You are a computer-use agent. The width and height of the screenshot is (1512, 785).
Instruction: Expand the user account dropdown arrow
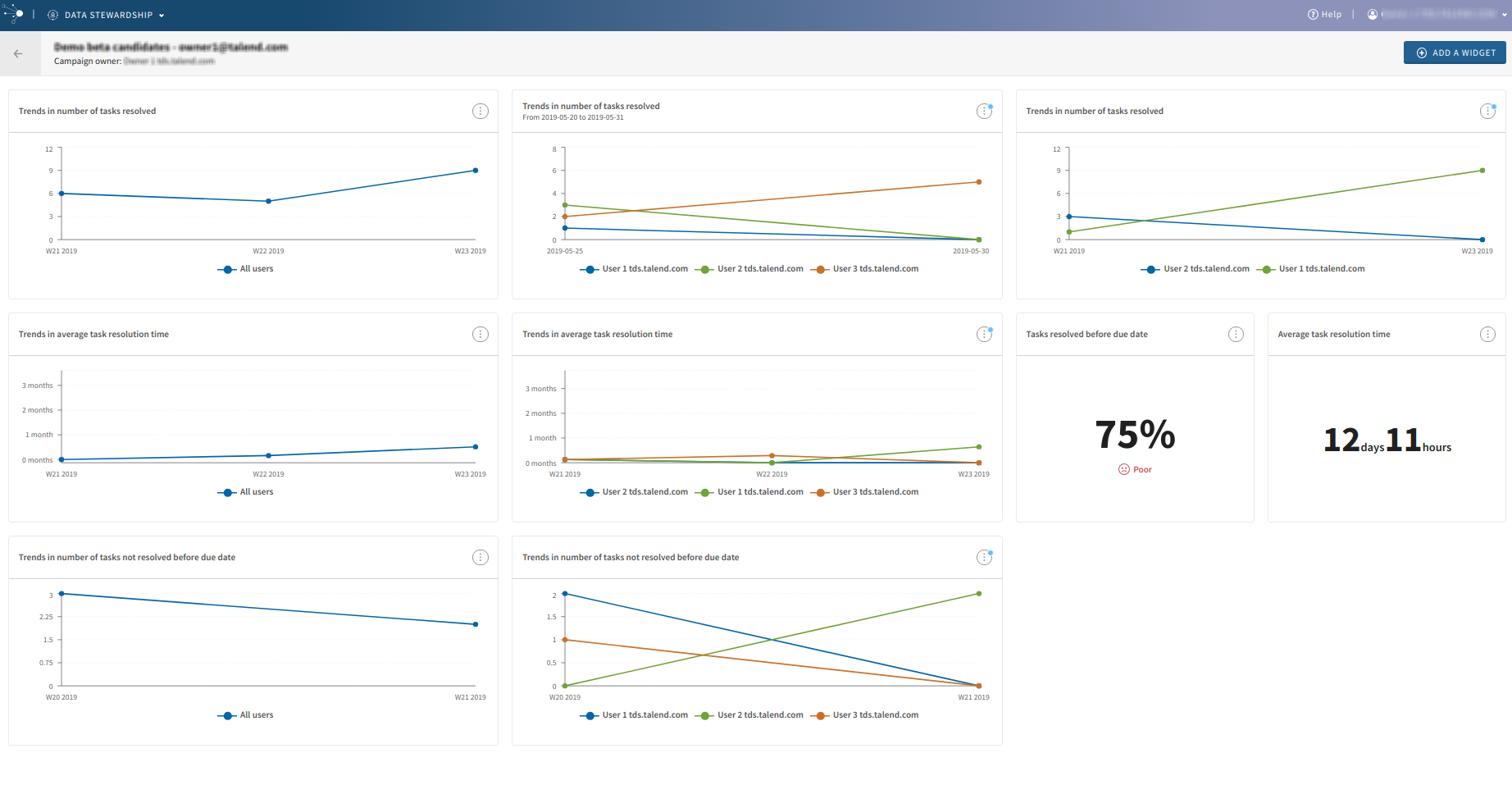(1504, 15)
